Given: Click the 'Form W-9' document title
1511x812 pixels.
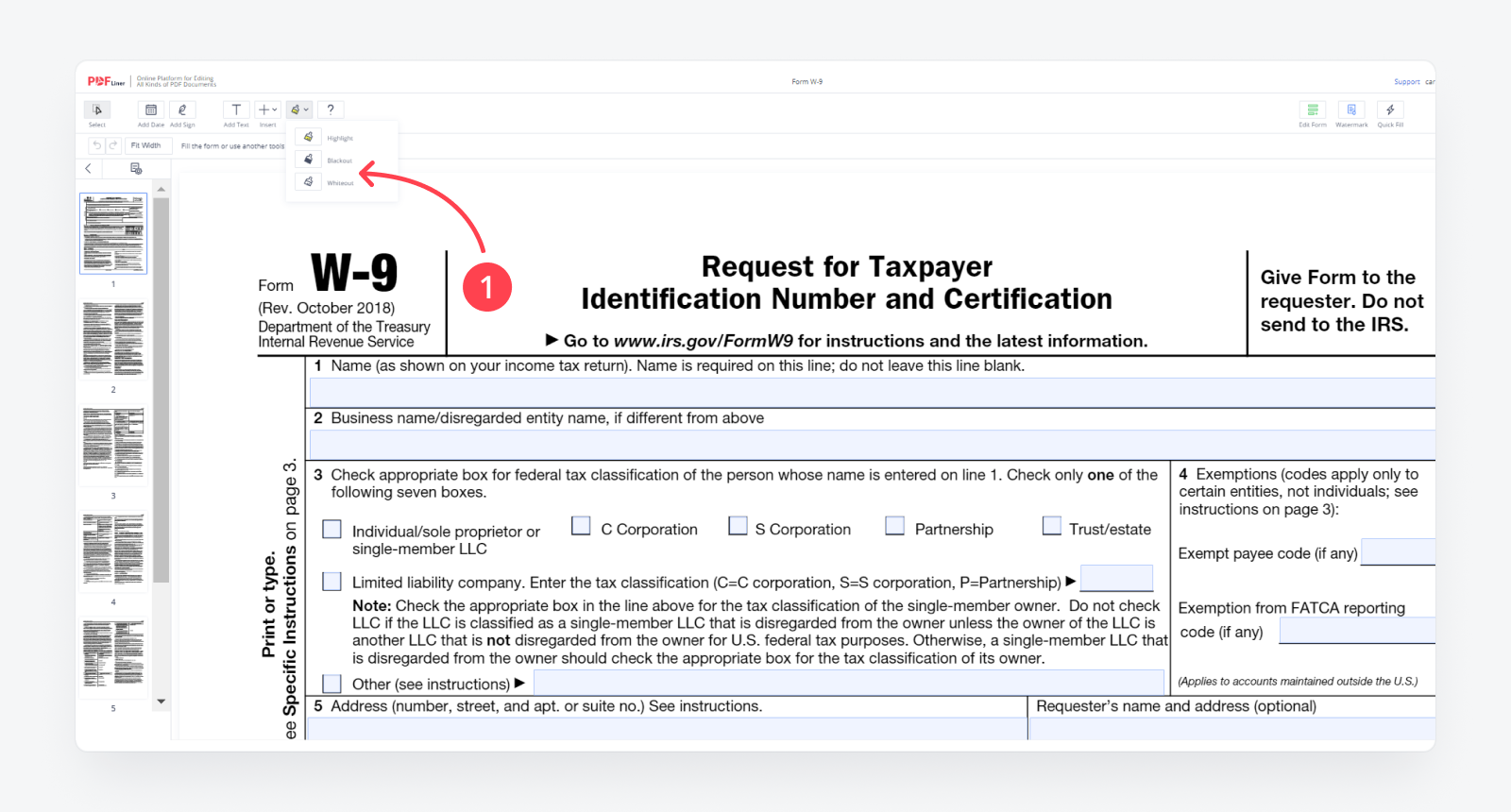Looking at the screenshot, I should (807, 82).
